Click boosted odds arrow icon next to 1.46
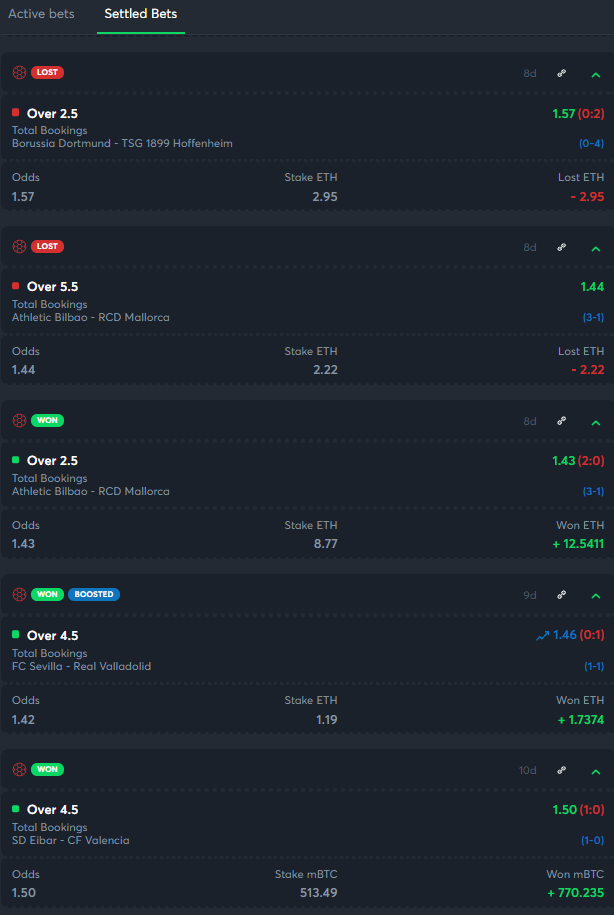Image resolution: width=614 pixels, height=915 pixels. coord(543,635)
